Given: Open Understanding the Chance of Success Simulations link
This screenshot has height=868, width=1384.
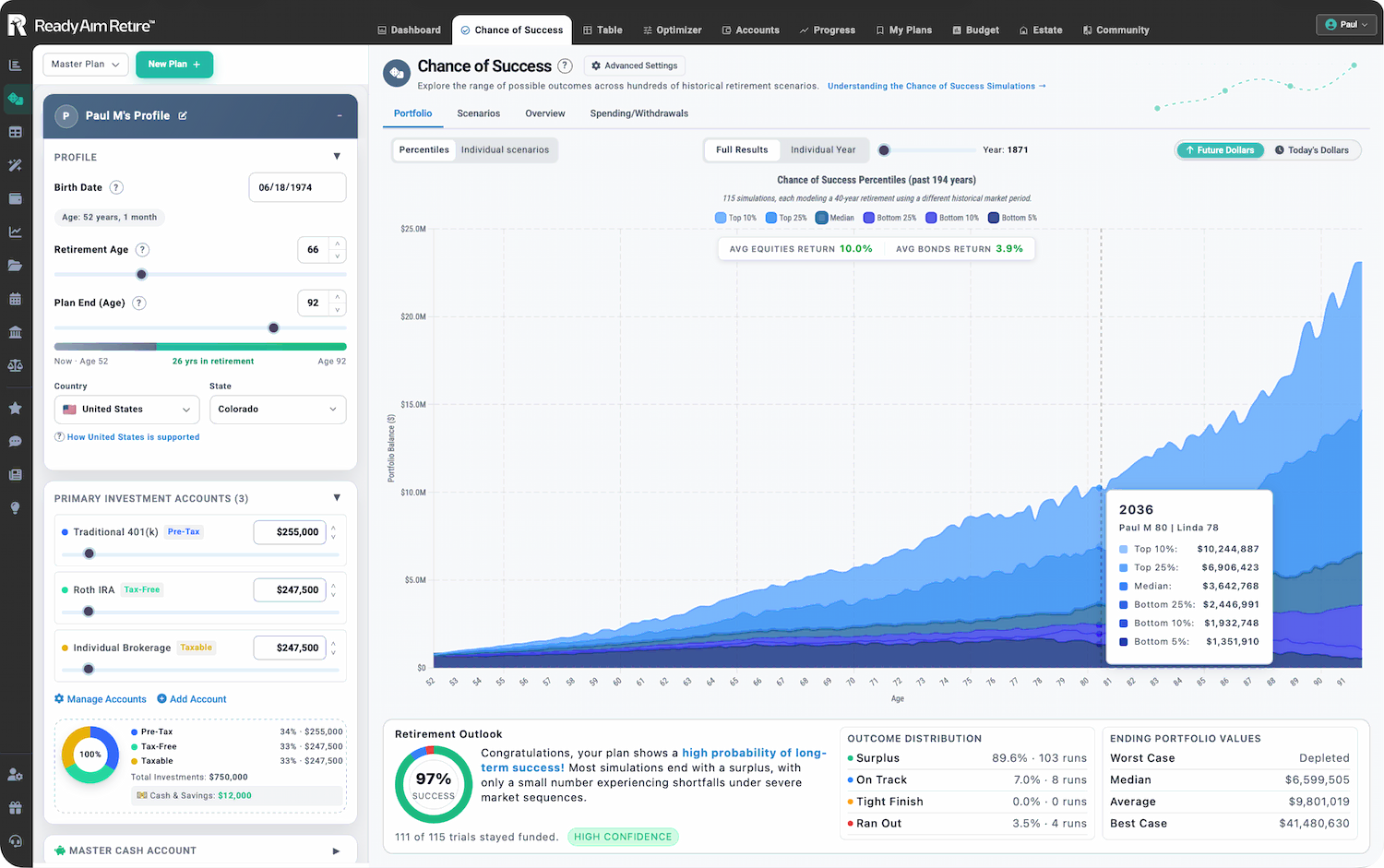Looking at the screenshot, I should point(937,86).
